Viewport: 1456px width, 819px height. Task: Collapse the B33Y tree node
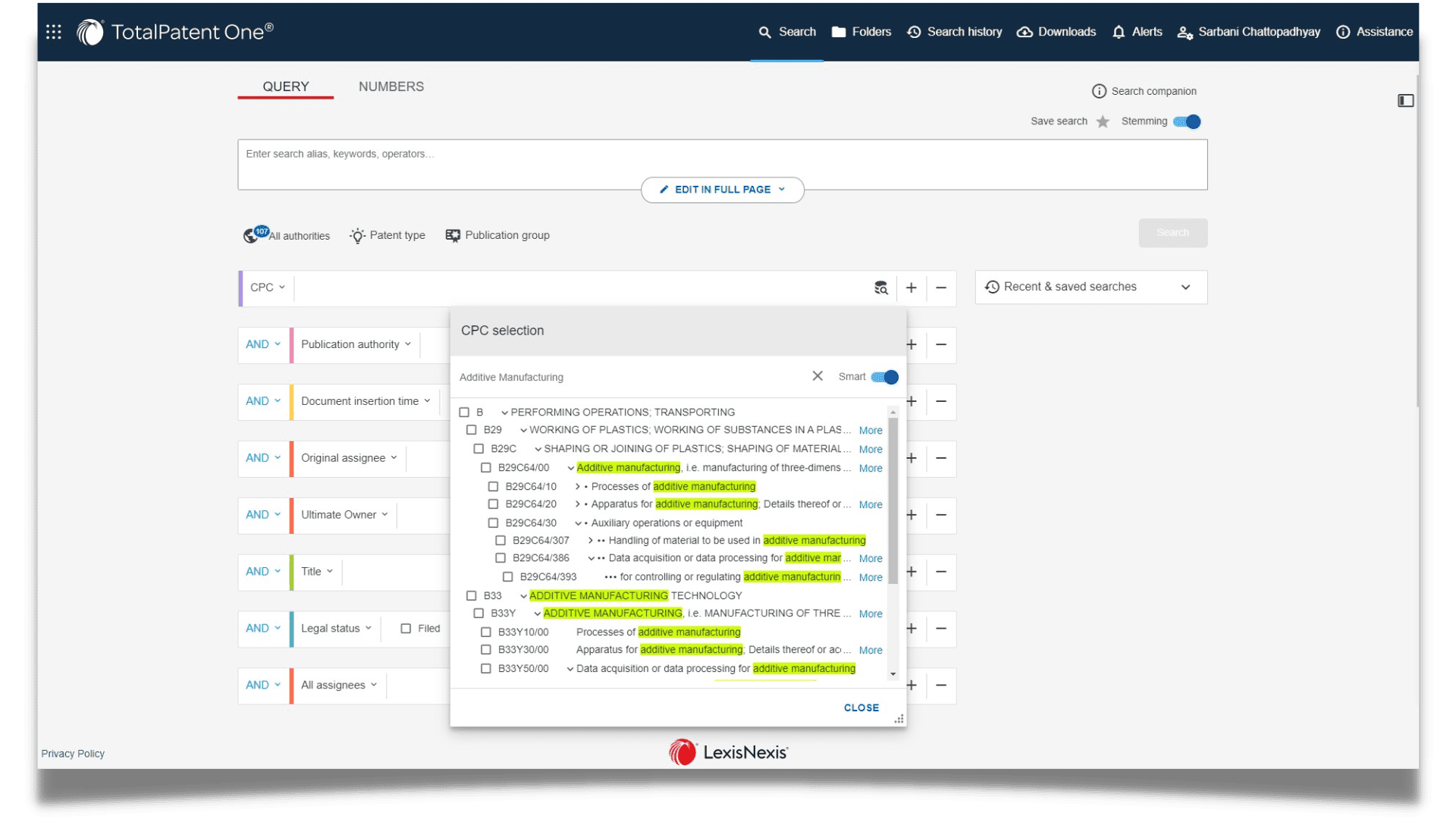(x=537, y=613)
